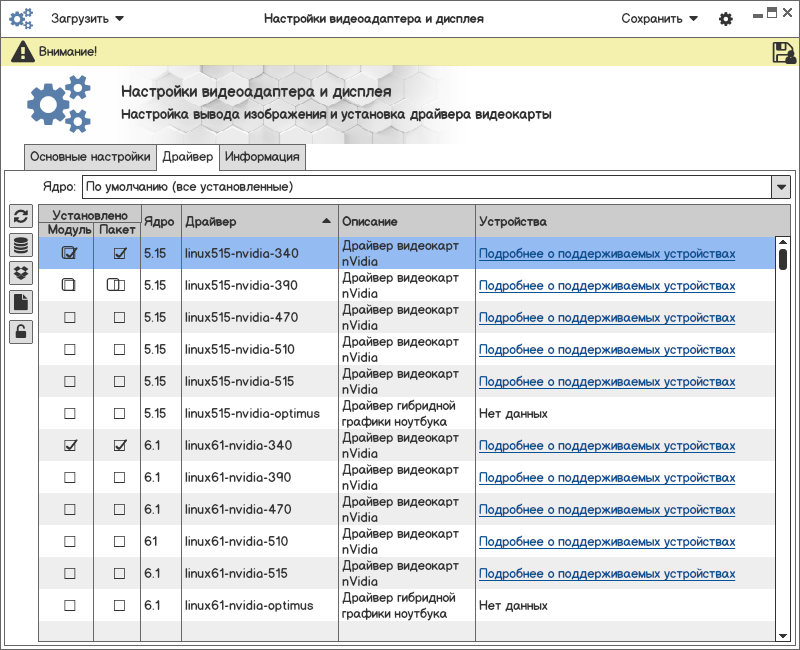Image resolution: width=800 pixels, height=650 pixels.
Task: Open supported devices link for linux515-nvidia-390
Action: coord(606,286)
